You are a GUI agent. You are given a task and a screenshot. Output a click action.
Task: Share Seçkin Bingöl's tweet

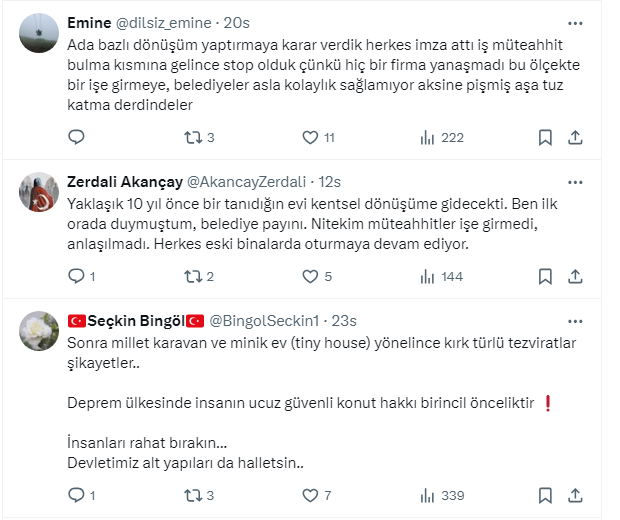[576, 494]
